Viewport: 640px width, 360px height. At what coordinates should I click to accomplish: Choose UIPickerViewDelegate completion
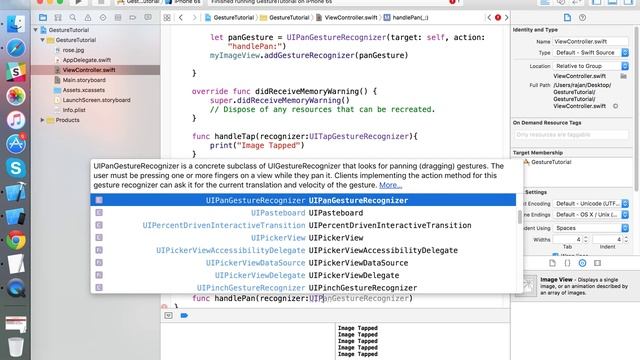pyautogui.click(x=303, y=275)
